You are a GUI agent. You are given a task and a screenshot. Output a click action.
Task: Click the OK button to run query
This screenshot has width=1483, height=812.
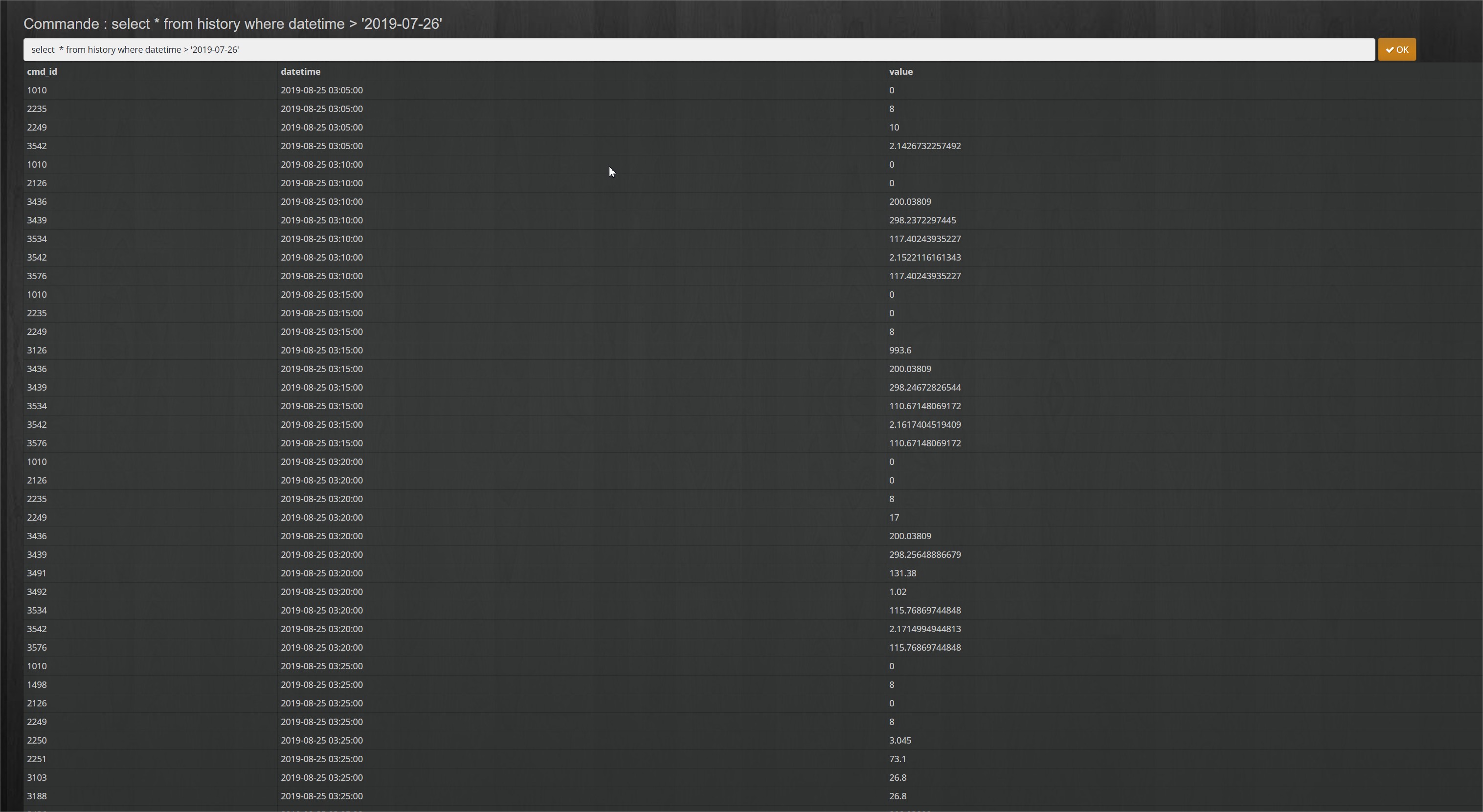[1396, 49]
